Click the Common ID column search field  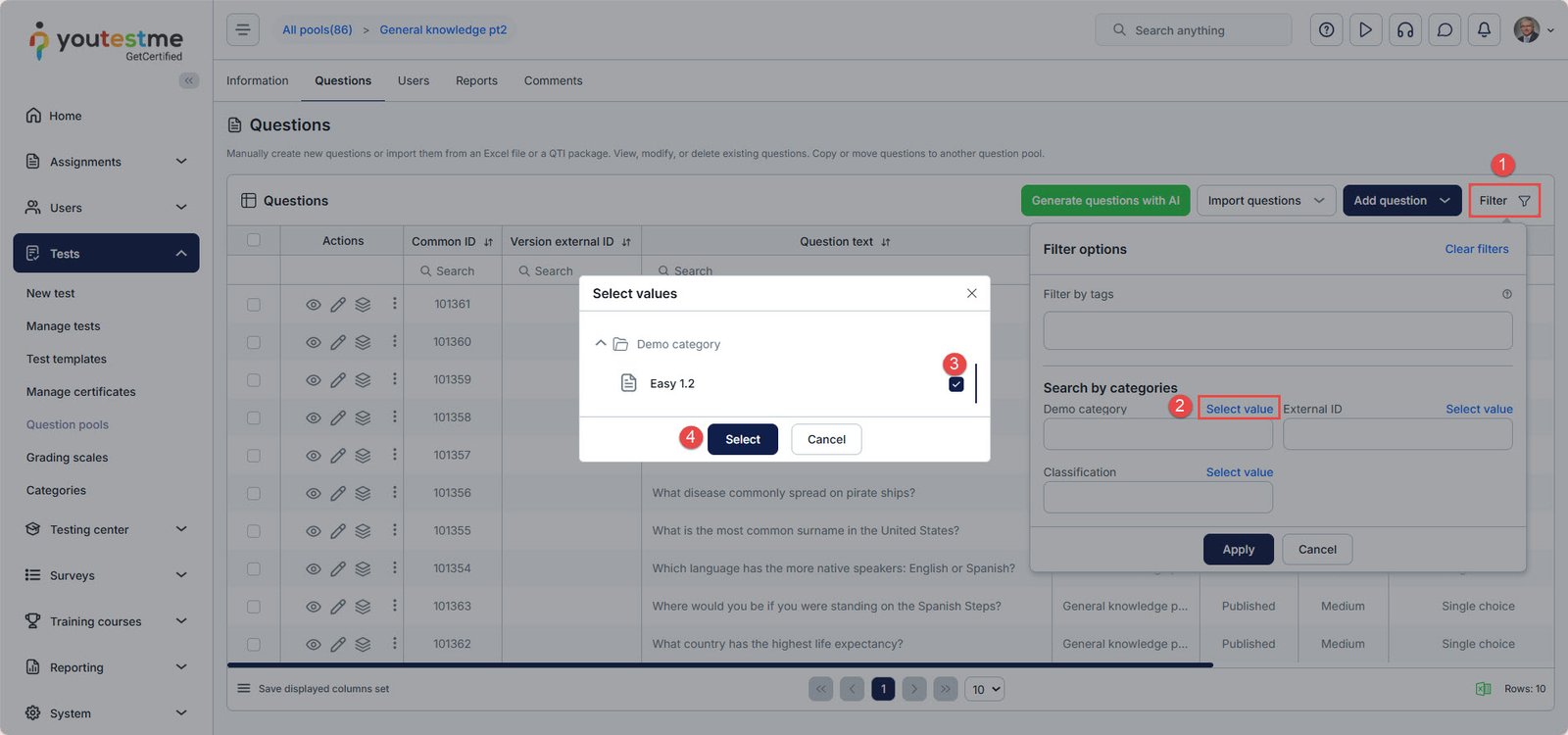pos(453,271)
